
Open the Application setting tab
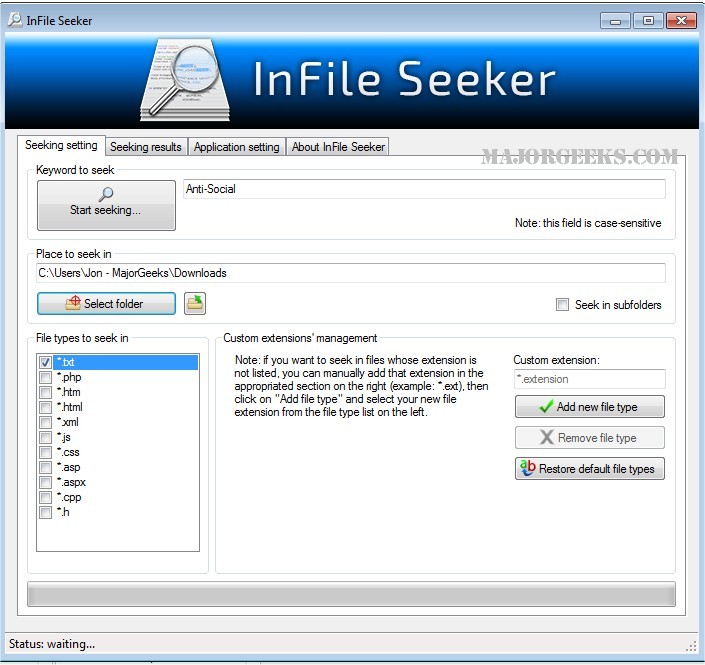pos(236,147)
